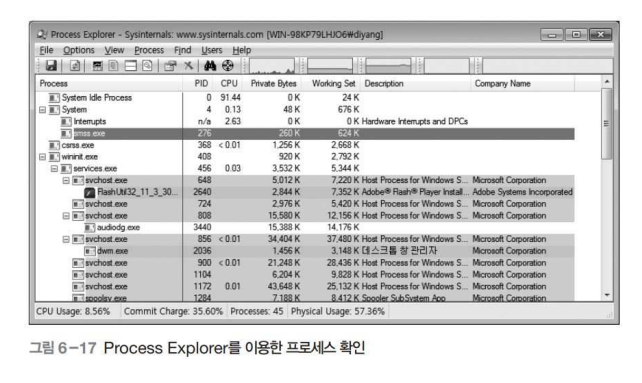
Task: Click the CPU usage history mini graph
Action: pyautogui.click(x=272, y=66)
